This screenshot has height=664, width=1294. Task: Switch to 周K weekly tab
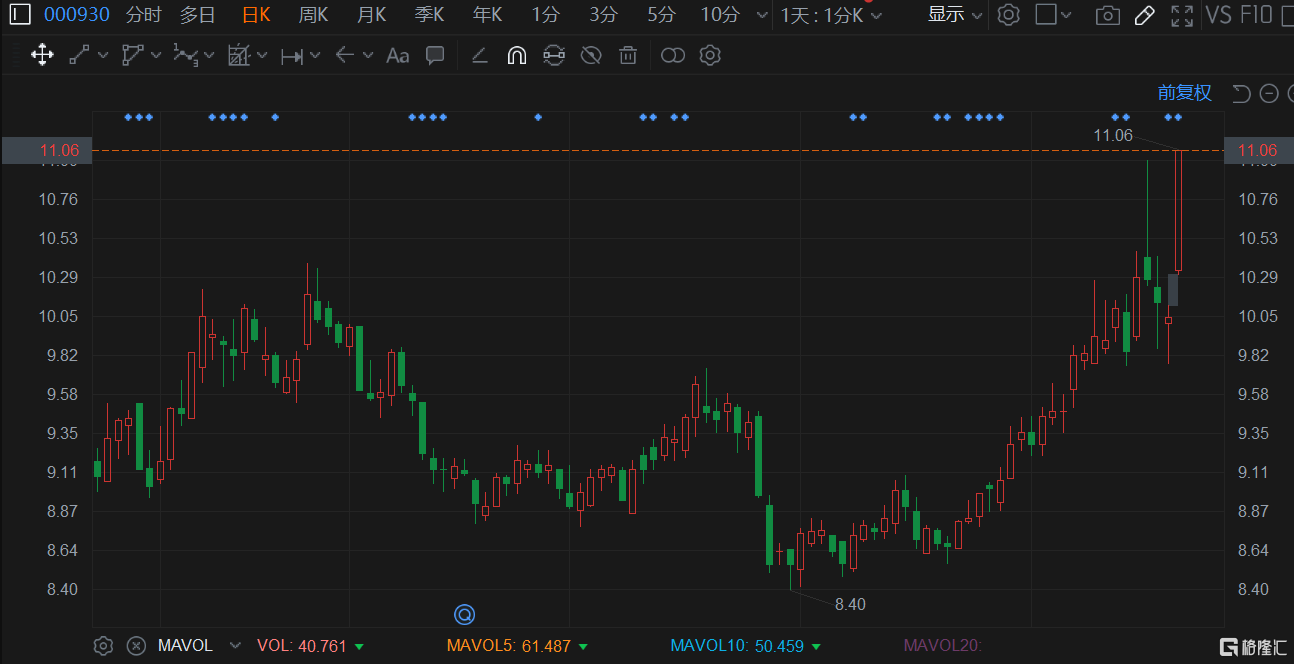313,15
